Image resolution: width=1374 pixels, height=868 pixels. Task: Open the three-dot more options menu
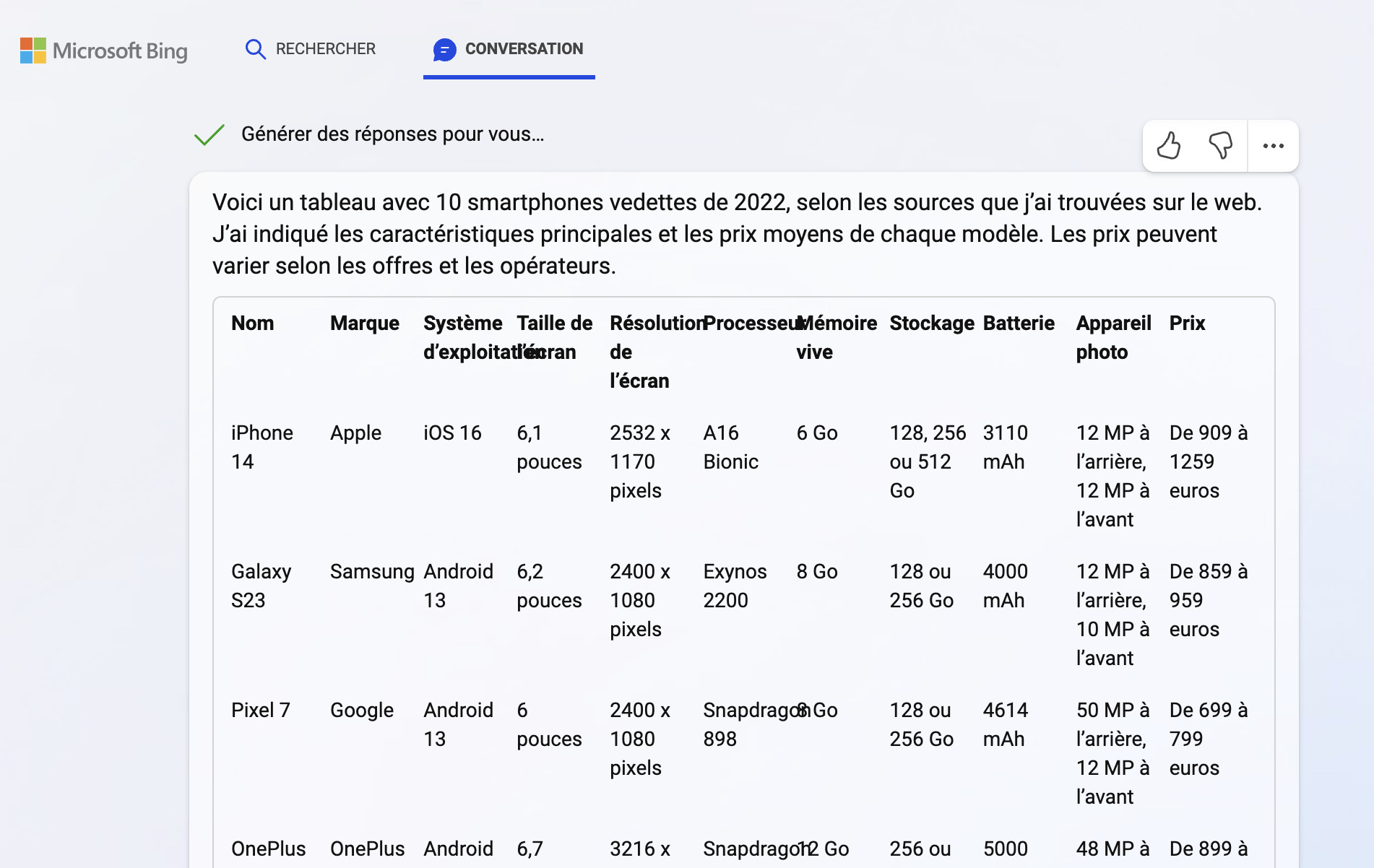pos(1273,146)
